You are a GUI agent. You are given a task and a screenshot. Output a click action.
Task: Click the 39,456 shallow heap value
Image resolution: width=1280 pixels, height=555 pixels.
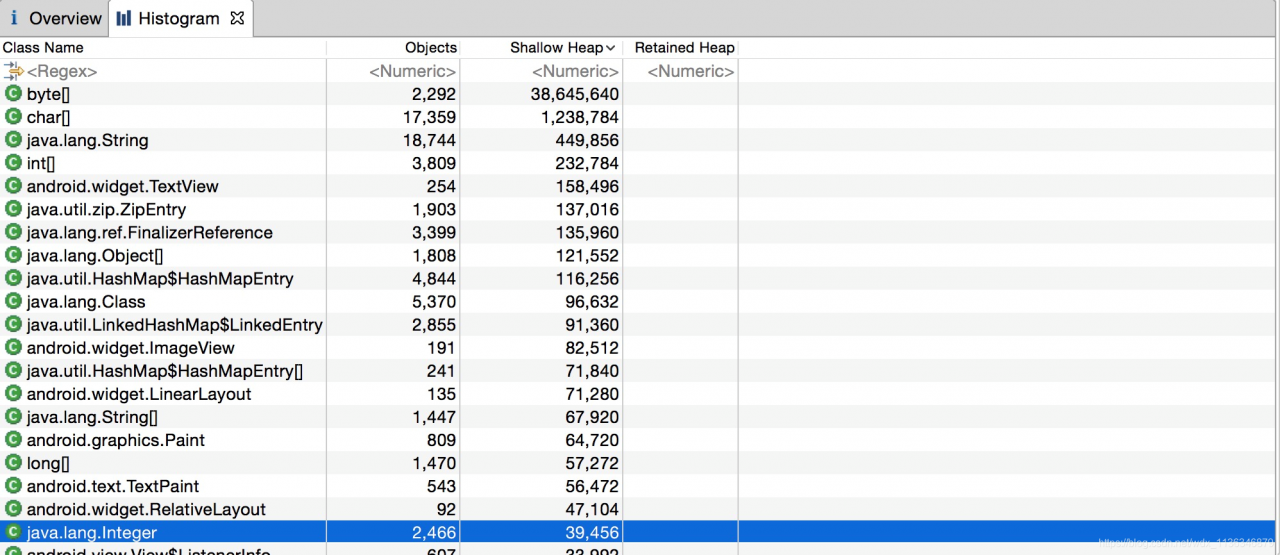592,532
